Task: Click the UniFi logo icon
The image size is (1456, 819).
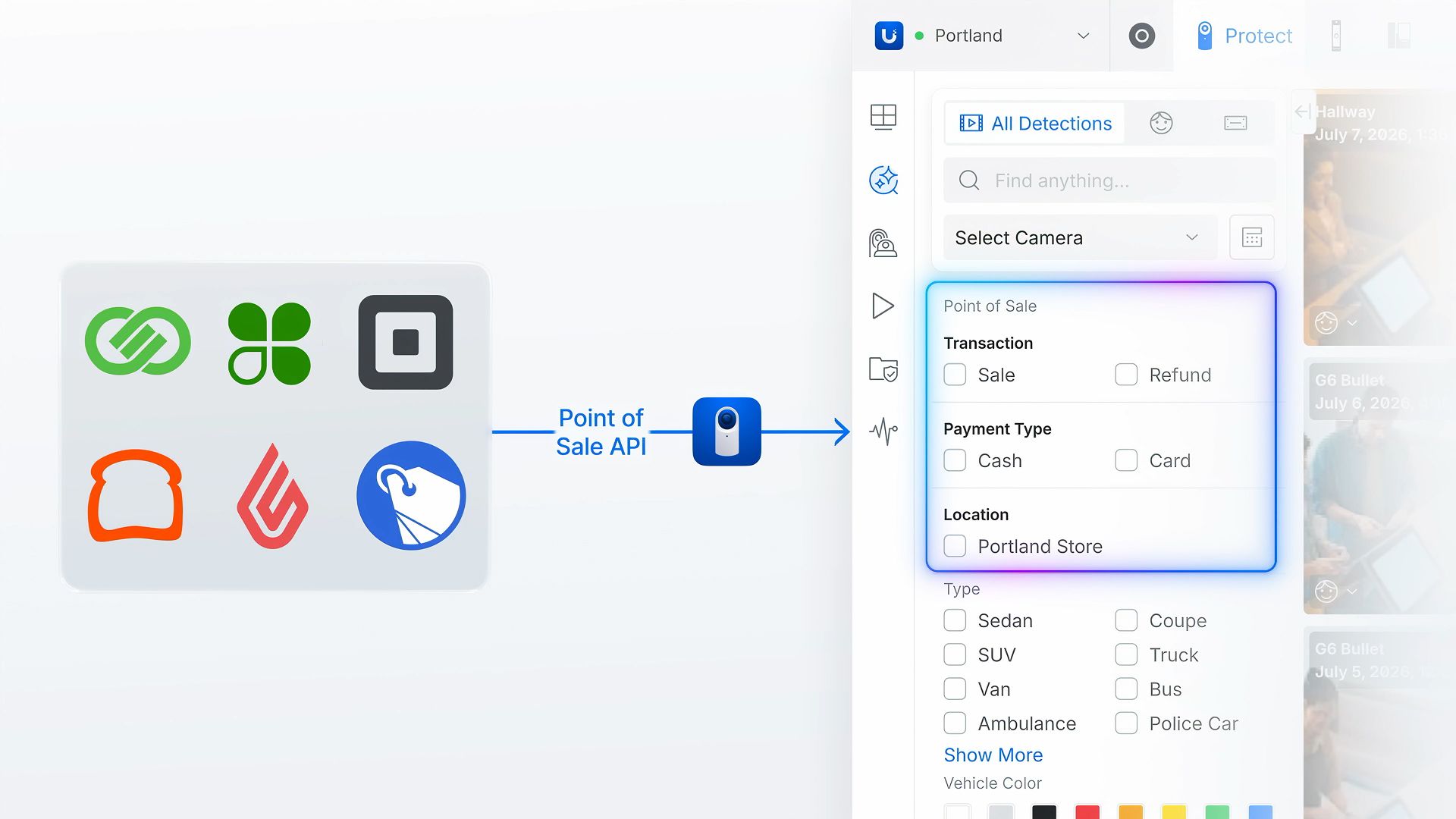Action: pos(889,36)
